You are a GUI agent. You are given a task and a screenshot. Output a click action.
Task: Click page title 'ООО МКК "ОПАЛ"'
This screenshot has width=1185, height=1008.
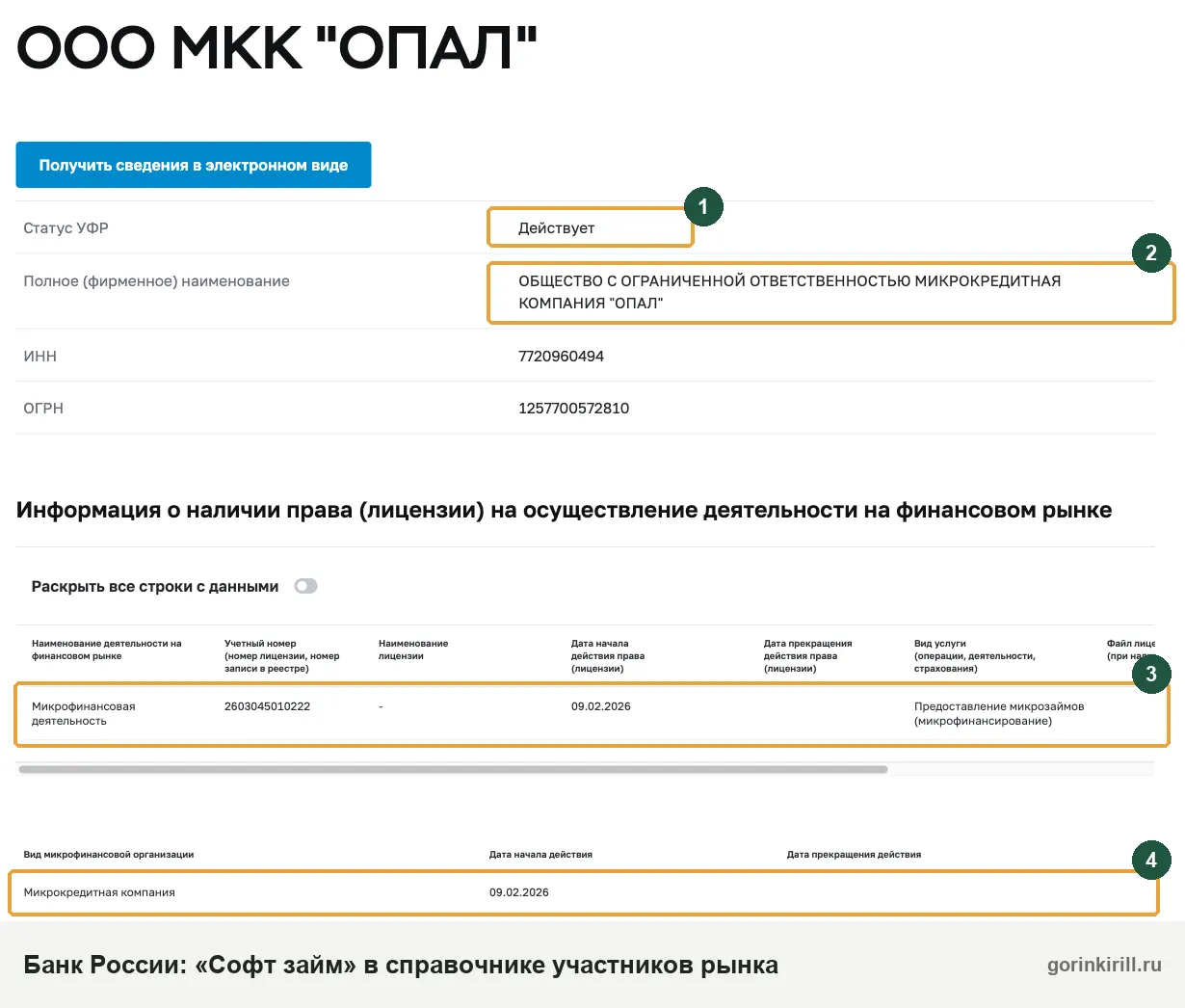276,46
